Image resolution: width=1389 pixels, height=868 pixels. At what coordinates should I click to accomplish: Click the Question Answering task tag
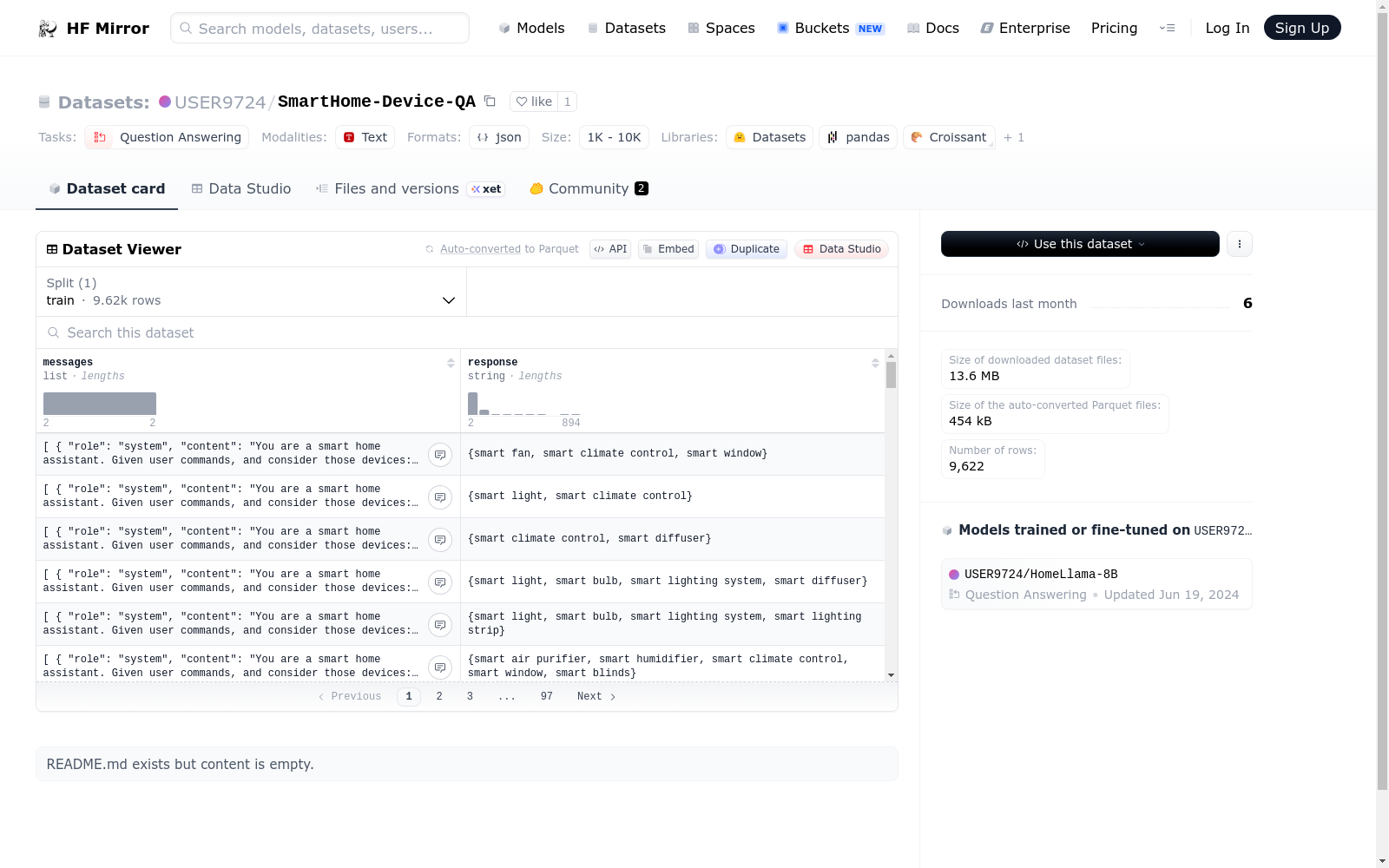point(167,137)
